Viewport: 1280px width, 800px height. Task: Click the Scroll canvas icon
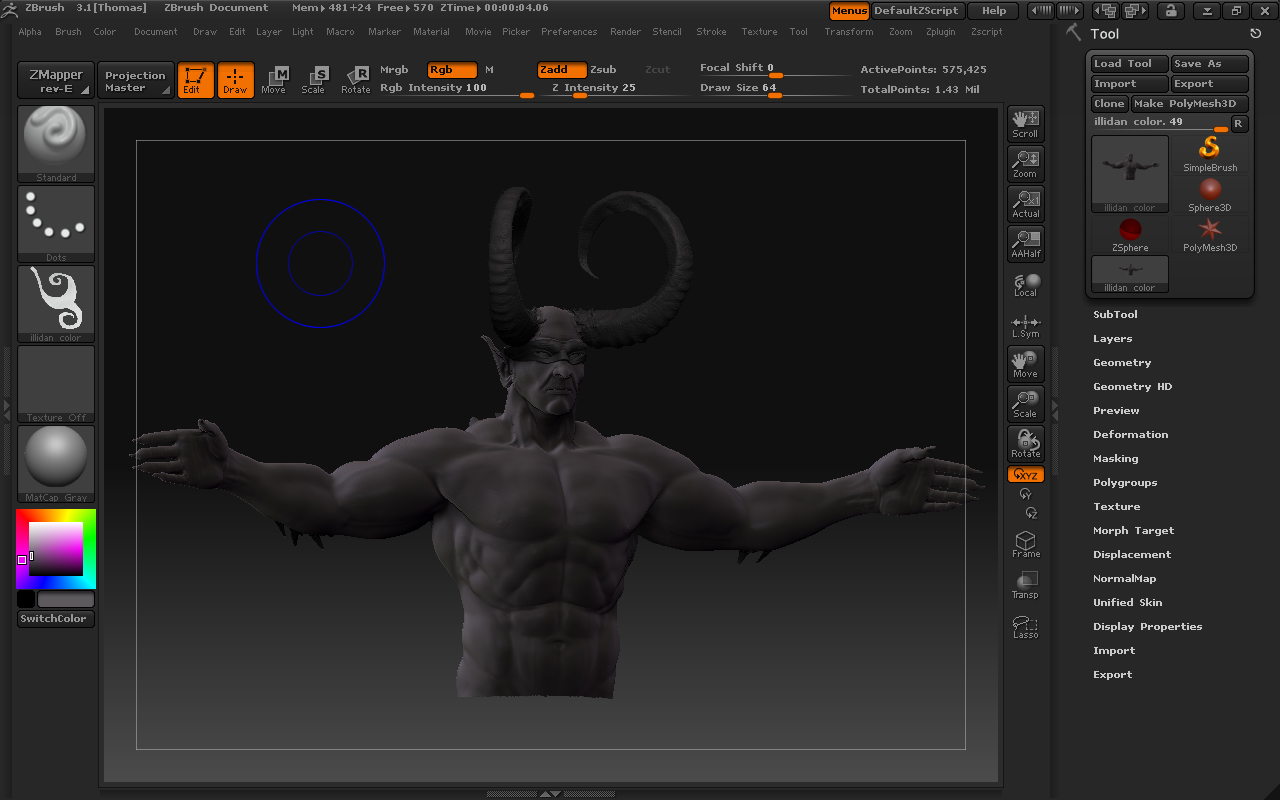(1025, 124)
